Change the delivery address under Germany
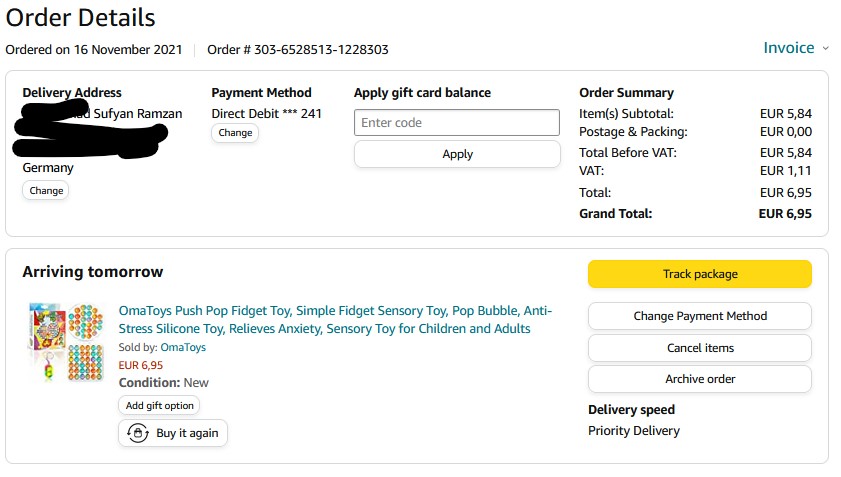Viewport: 841px width, 477px height. [46, 190]
